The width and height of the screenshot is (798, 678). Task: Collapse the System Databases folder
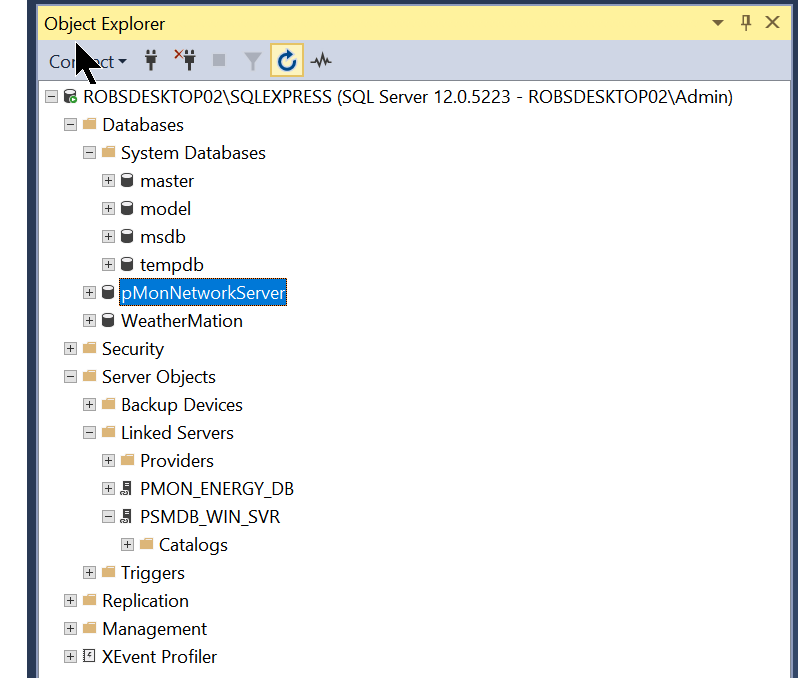(90, 153)
